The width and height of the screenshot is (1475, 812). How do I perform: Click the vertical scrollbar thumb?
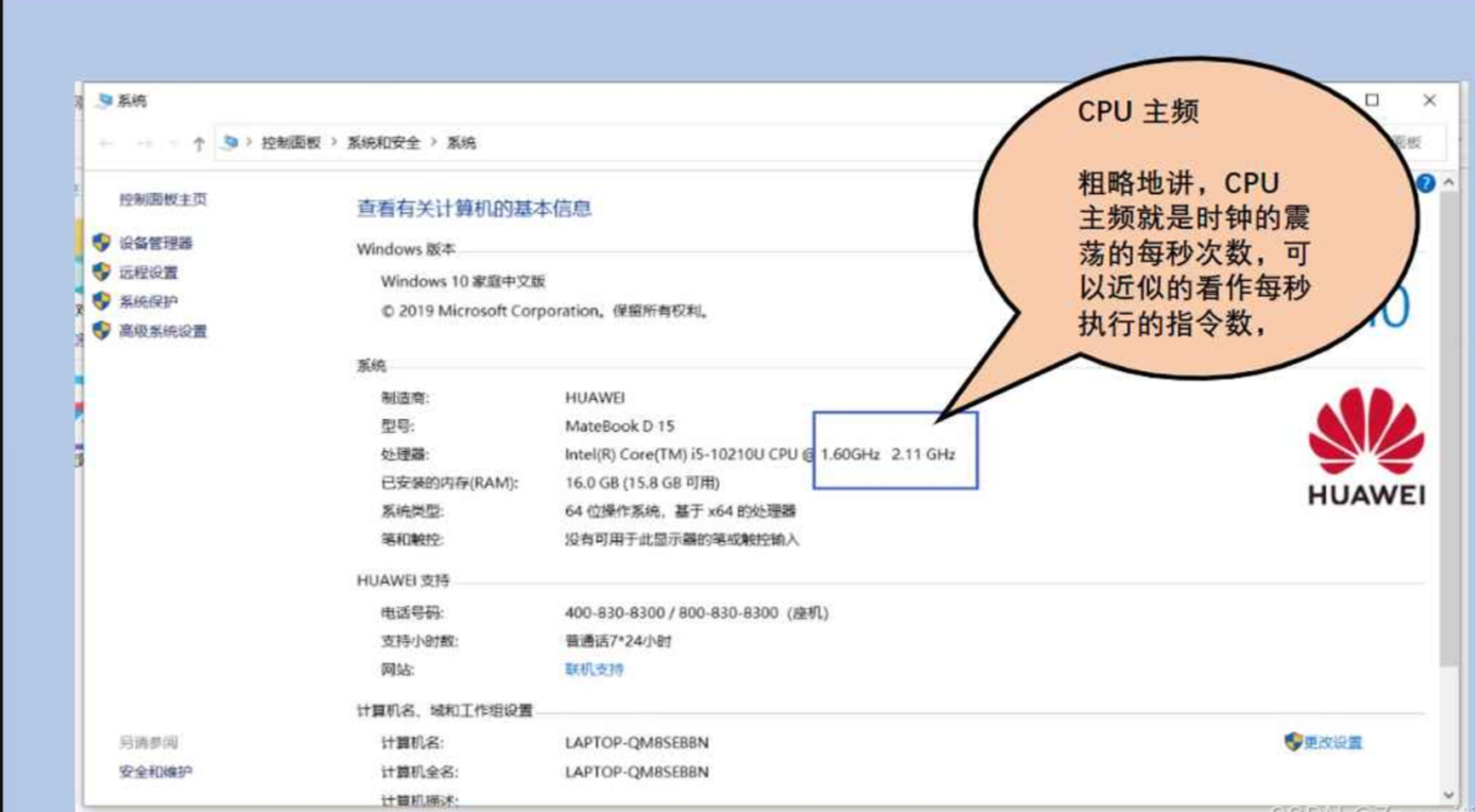(1449, 430)
